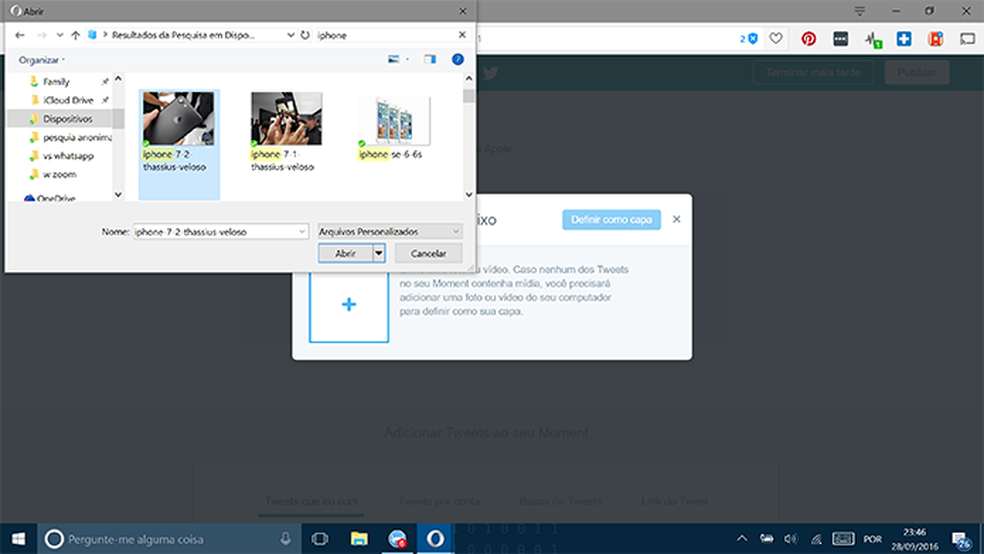Clear the iphone search with the X icon

[x=462, y=35]
